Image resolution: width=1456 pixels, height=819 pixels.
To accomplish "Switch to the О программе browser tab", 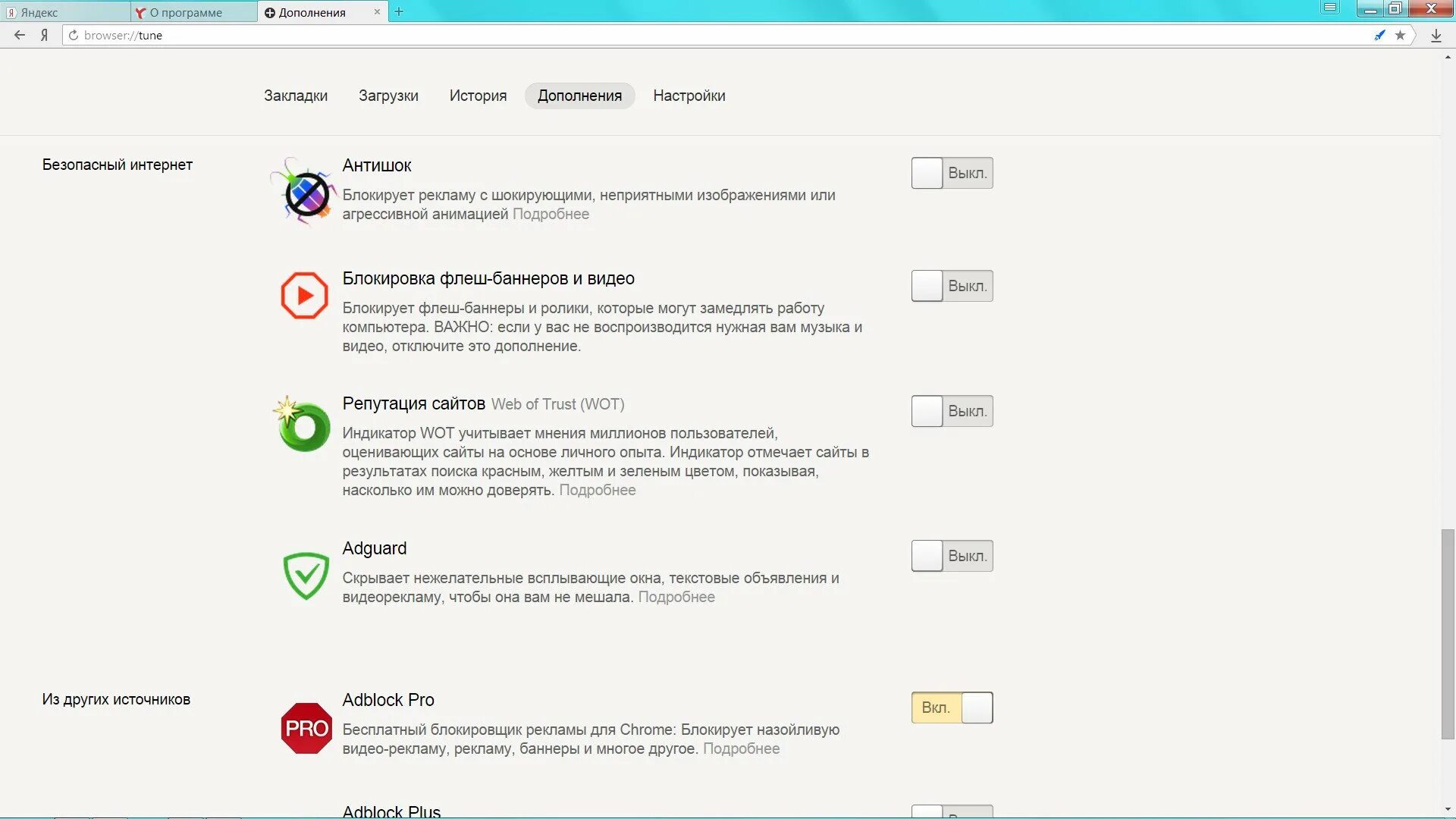I will click(x=186, y=12).
